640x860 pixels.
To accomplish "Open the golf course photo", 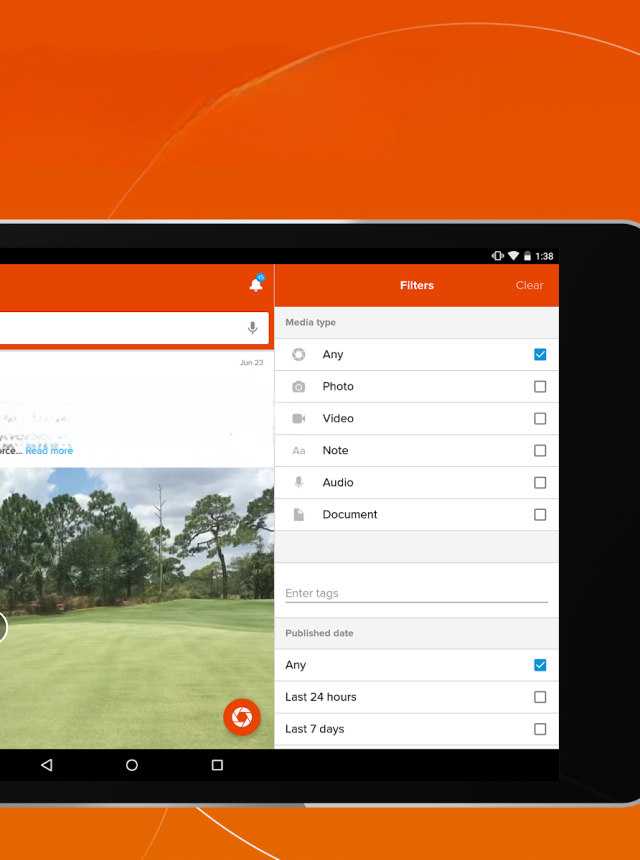I will 137,608.
